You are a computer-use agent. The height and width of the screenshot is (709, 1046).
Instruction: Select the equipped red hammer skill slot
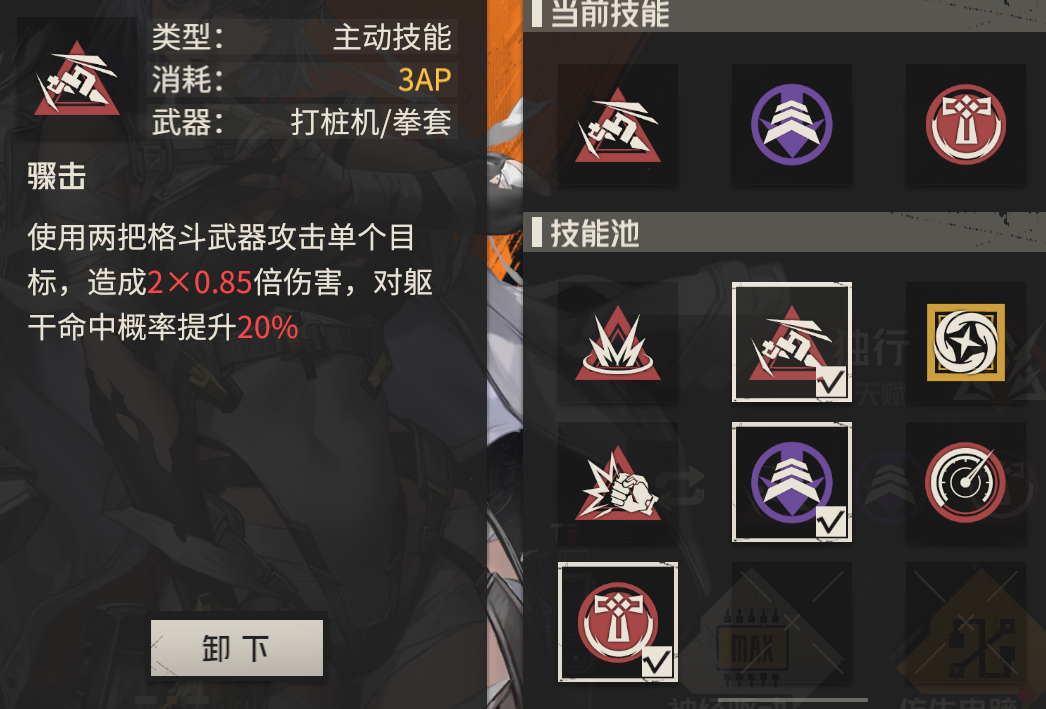[965, 125]
